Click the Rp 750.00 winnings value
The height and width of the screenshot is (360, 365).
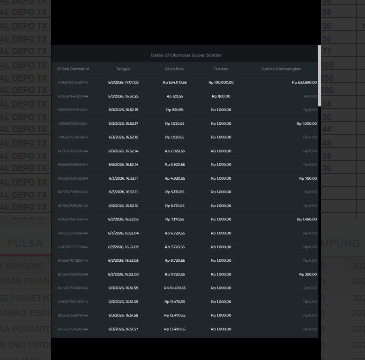[x=308, y=179]
